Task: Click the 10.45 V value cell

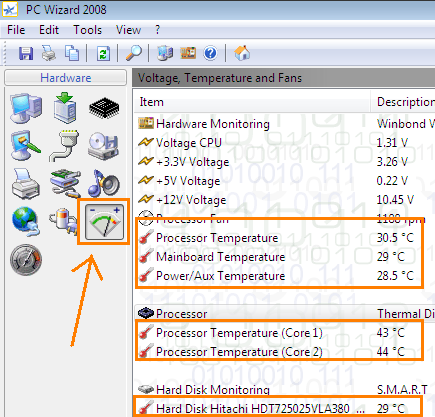Action: (395, 200)
